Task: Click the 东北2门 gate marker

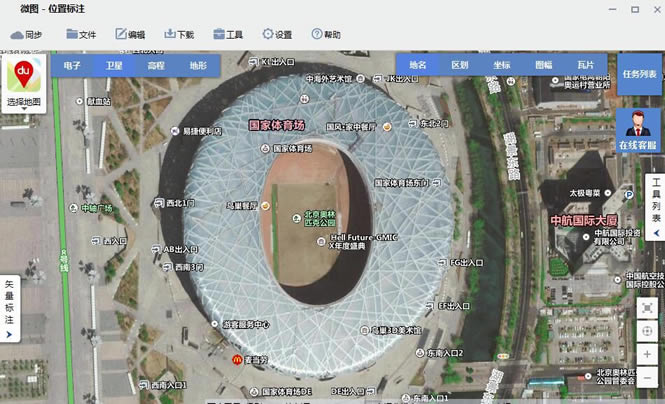Action: point(412,124)
